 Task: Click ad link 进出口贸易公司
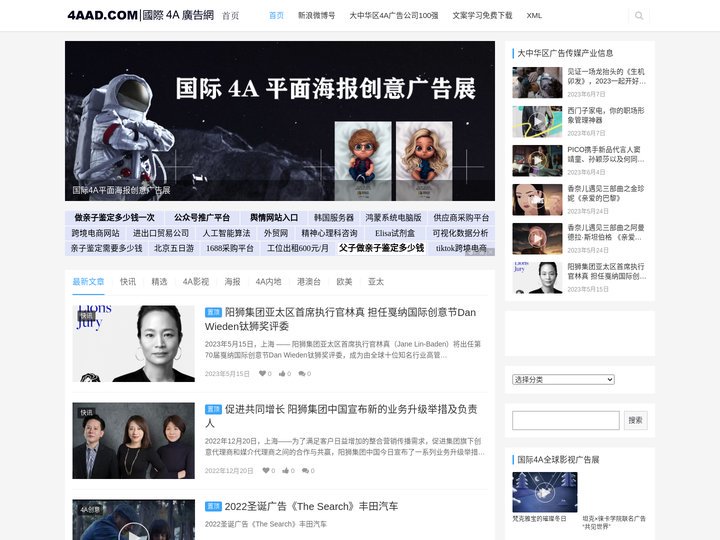(161, 233)
